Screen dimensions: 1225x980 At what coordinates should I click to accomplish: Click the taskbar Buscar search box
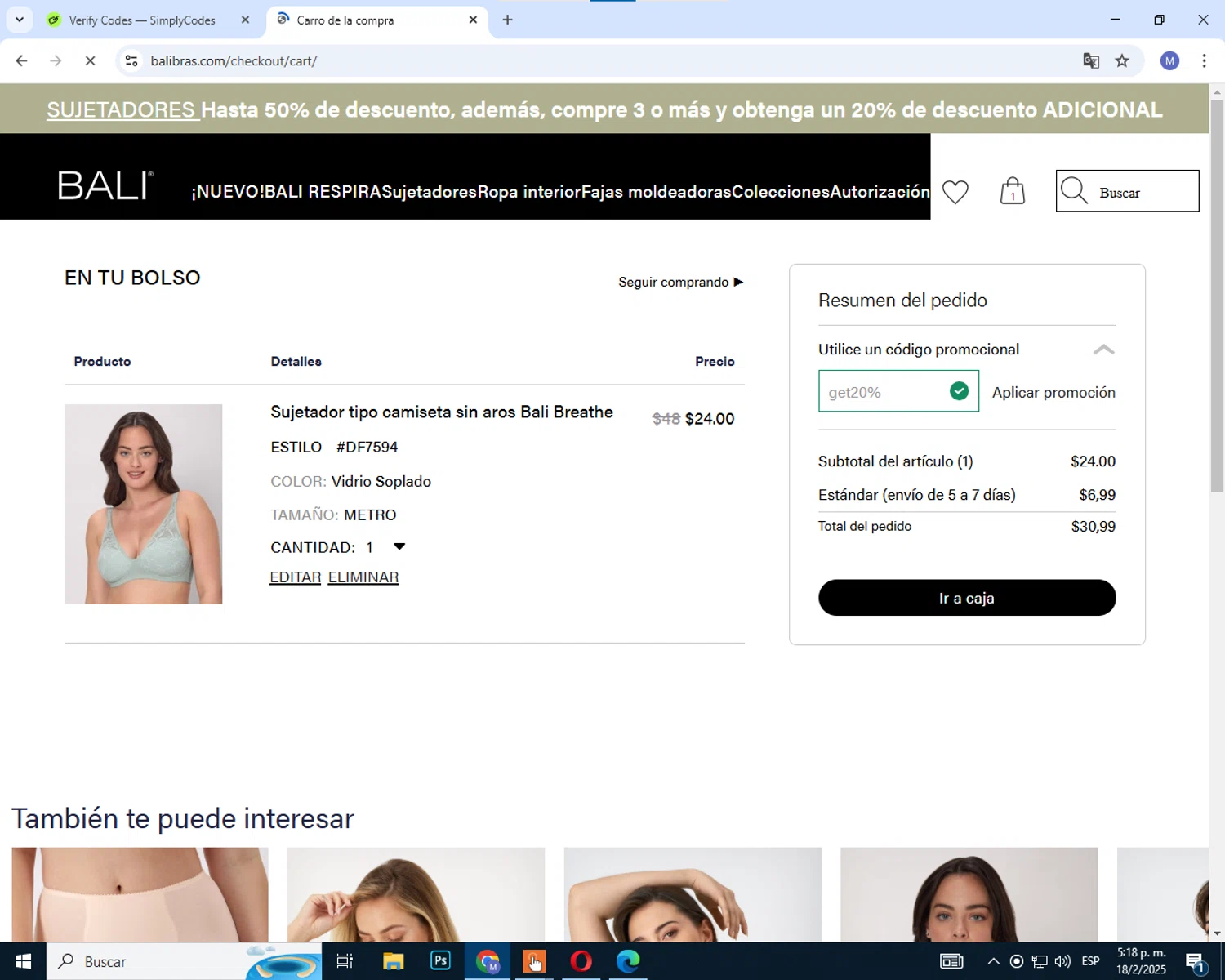pos(184,961)
